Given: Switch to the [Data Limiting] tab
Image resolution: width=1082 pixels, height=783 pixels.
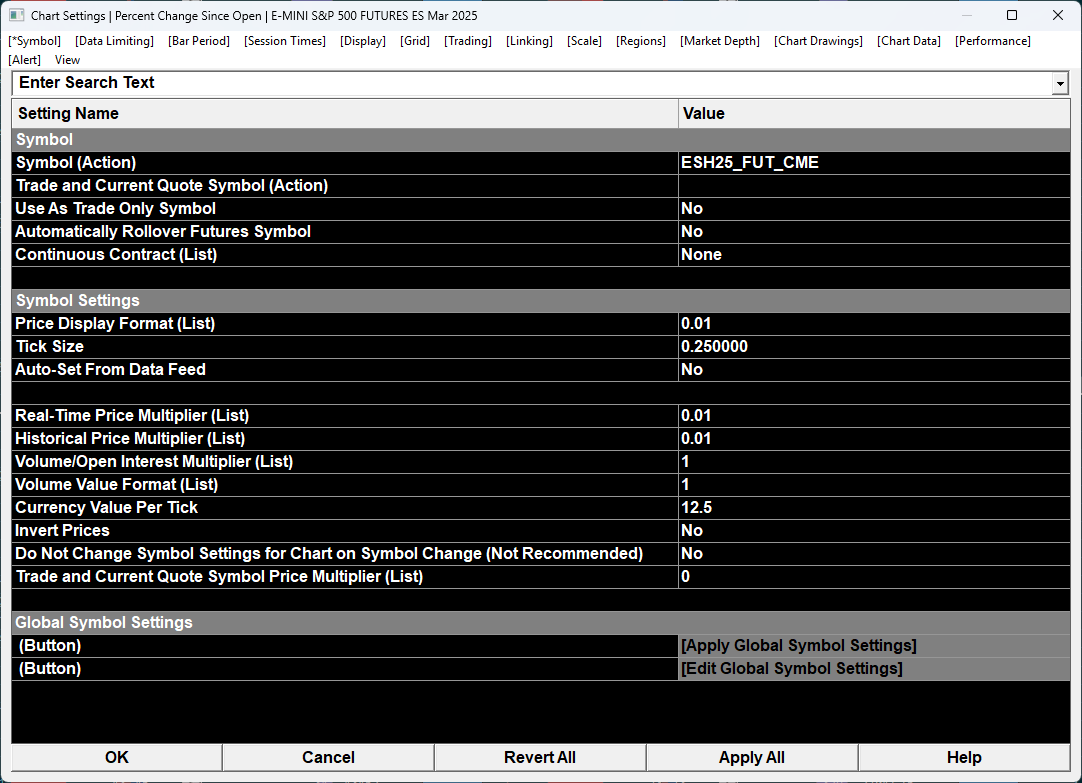Looking at the screenshot, I should [x=115, y=41].
